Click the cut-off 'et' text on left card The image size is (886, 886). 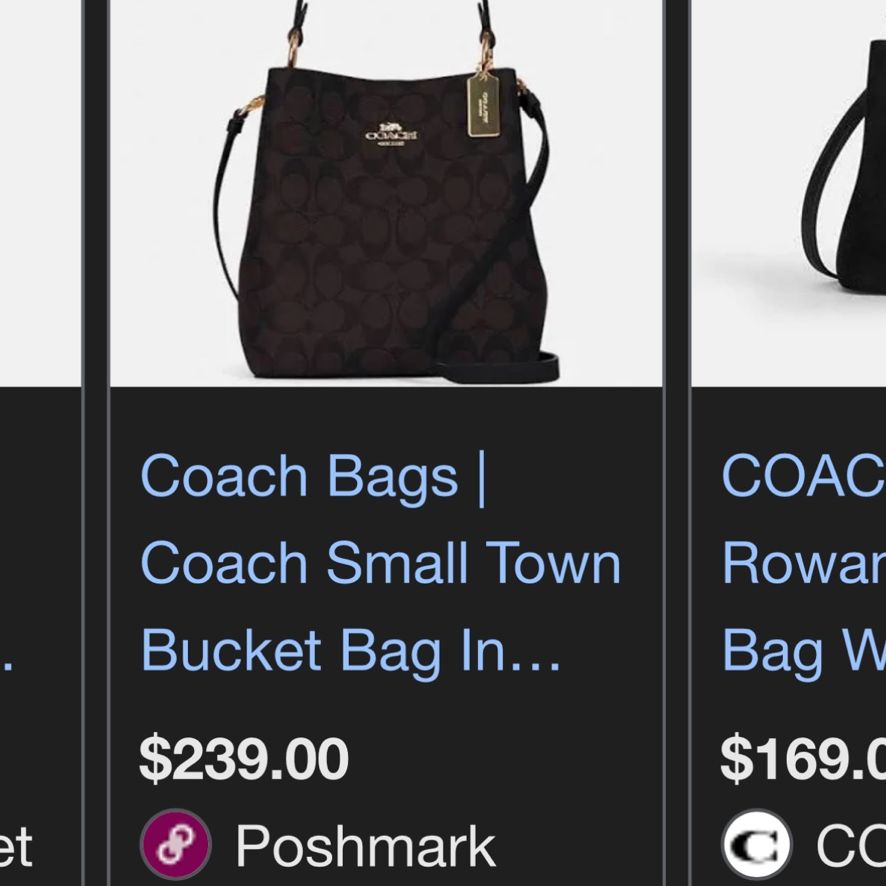point(16,846)
